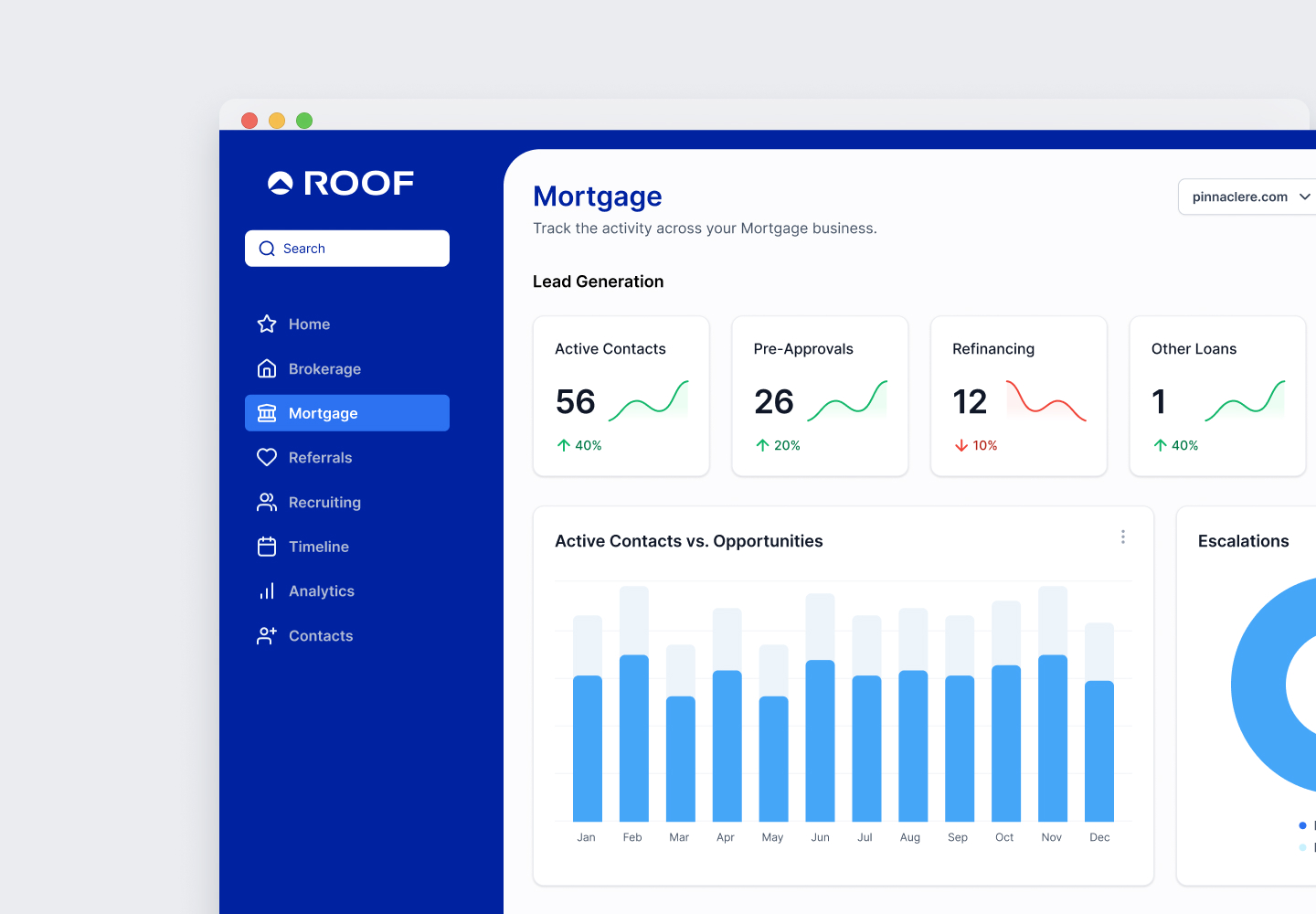The width and height of the screenshot is (1316, 914).
Task: Click the Contacts add-user icon
Action: pyautogui.click(x=267, y=635)
